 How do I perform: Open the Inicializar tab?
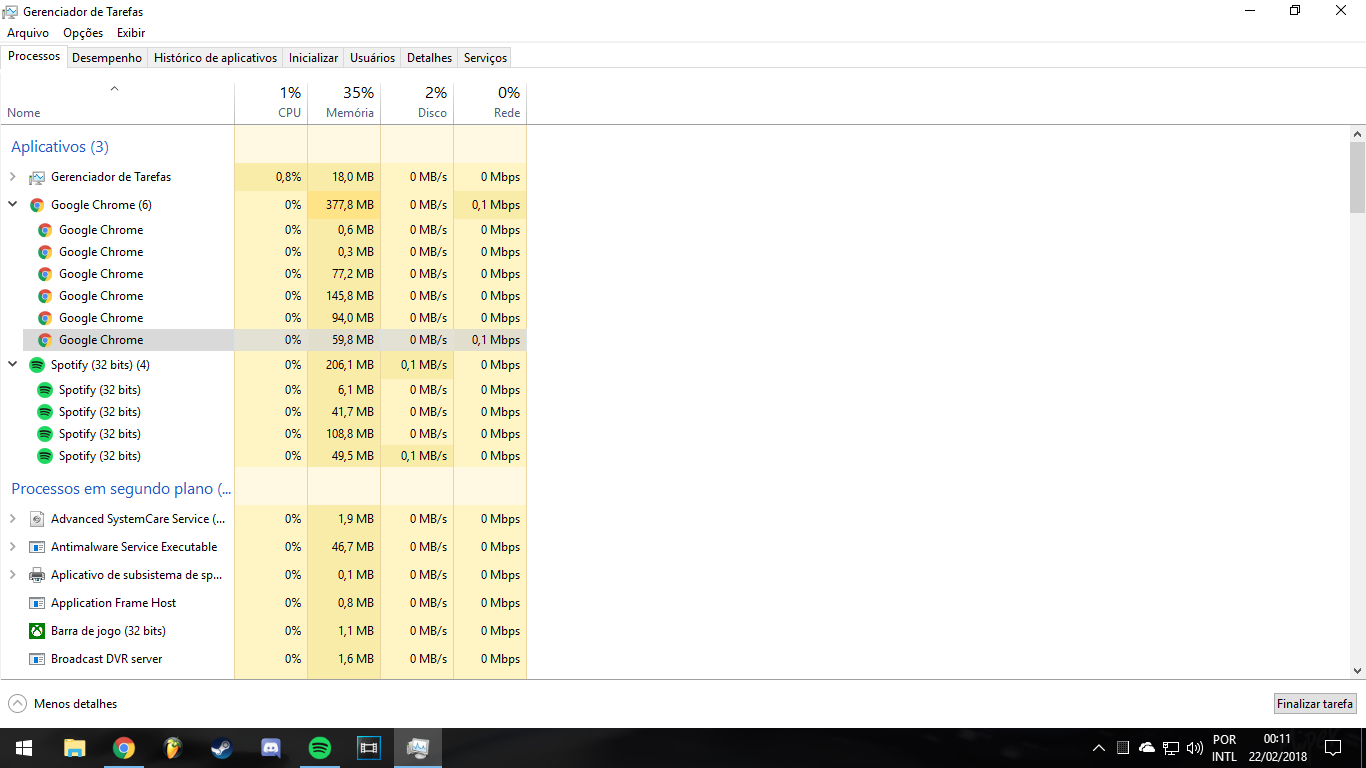point(314,58)
